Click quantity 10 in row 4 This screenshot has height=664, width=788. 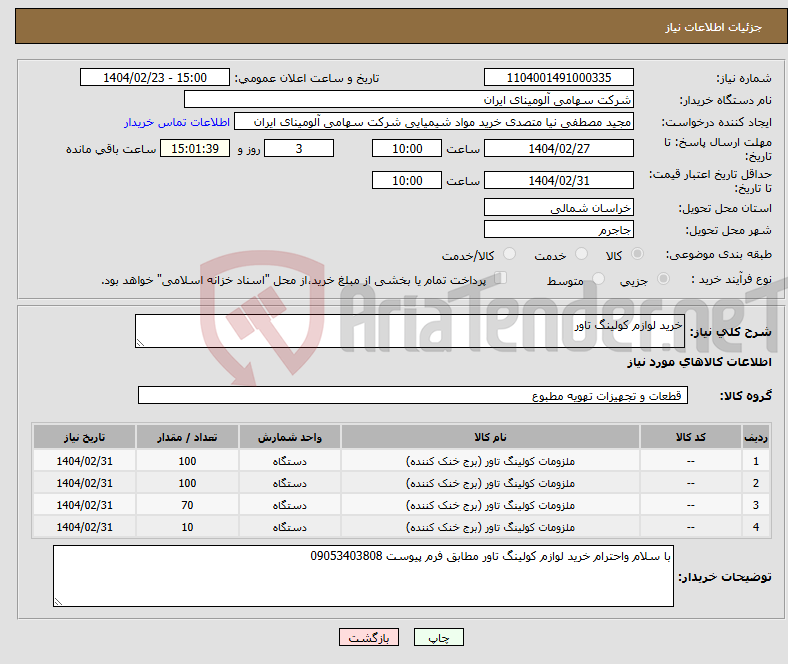pos(187,527)
